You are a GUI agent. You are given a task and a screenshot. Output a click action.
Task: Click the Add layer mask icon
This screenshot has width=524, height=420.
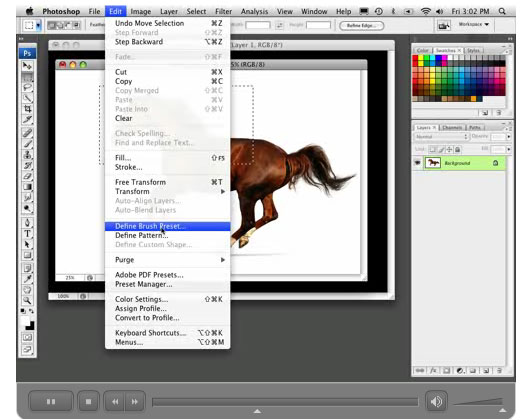(446, 370)
